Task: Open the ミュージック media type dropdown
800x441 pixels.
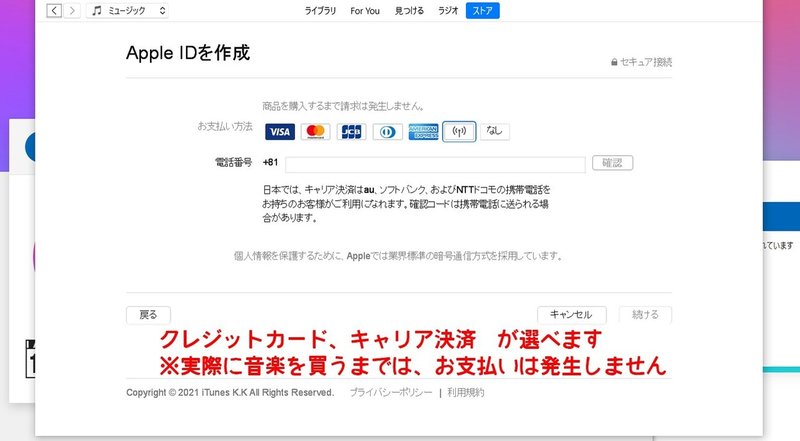Action: pyautogui.click(x=128, y=10)
